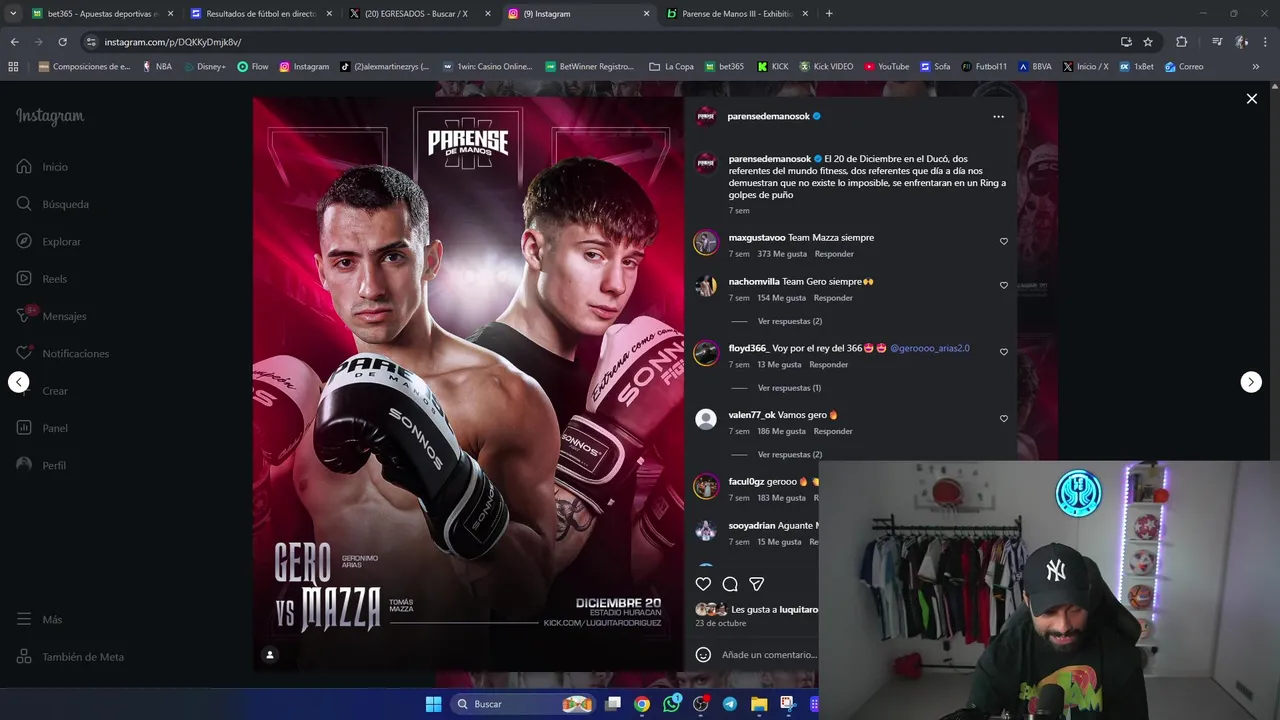Image resolution: width=1280 pixels, height=720 pixels.
Task: Open WhatsApp from taskbar
Action: [x=672, y=704]
